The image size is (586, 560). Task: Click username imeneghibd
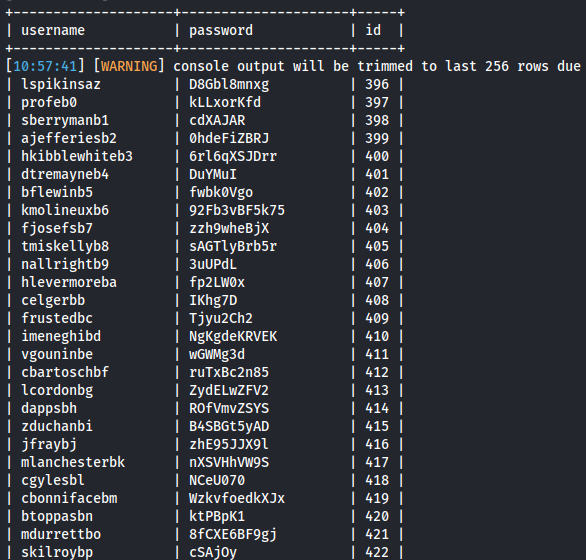(x=61, y=336)
